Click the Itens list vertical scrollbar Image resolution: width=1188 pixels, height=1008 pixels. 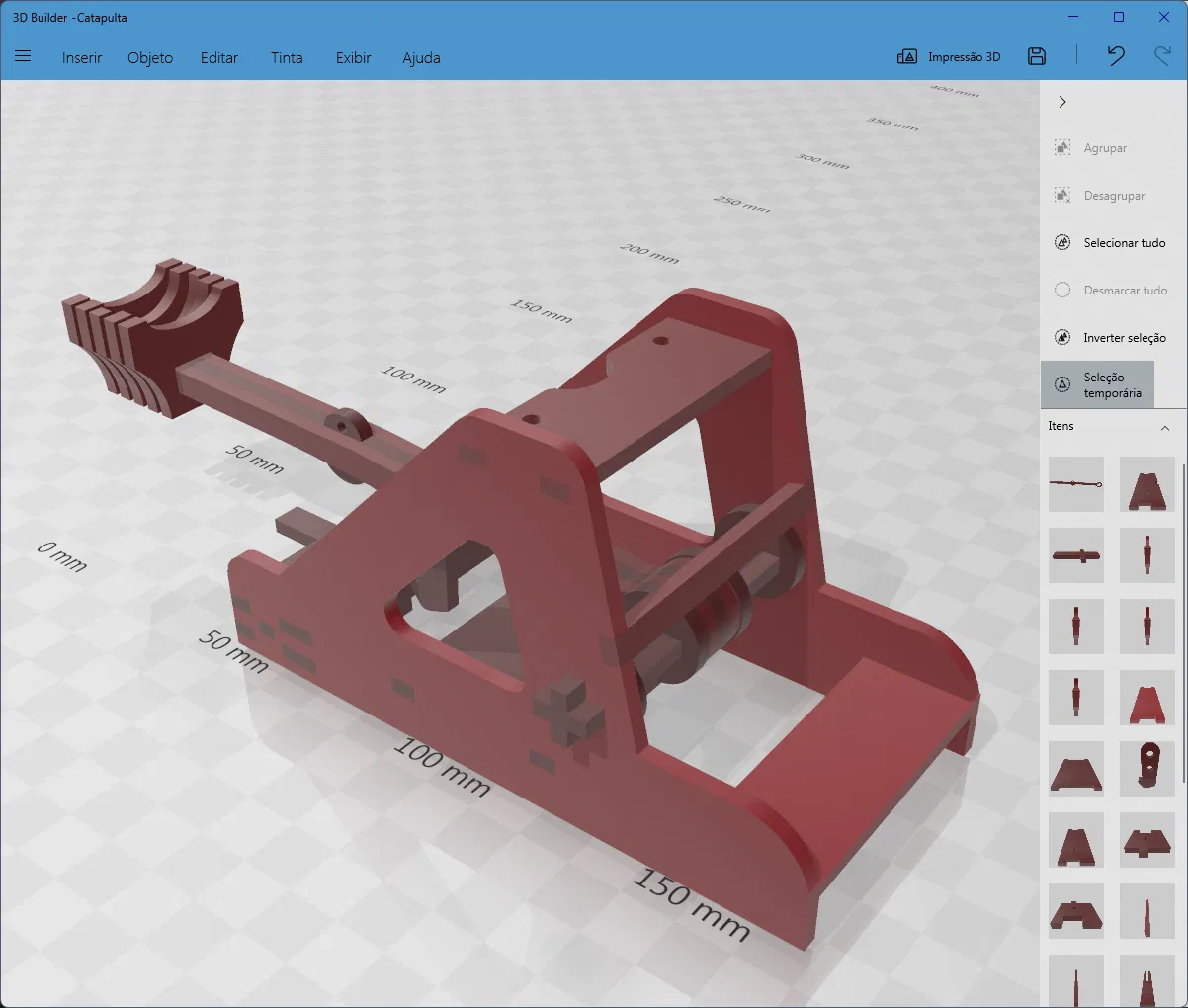point(1183,623)
